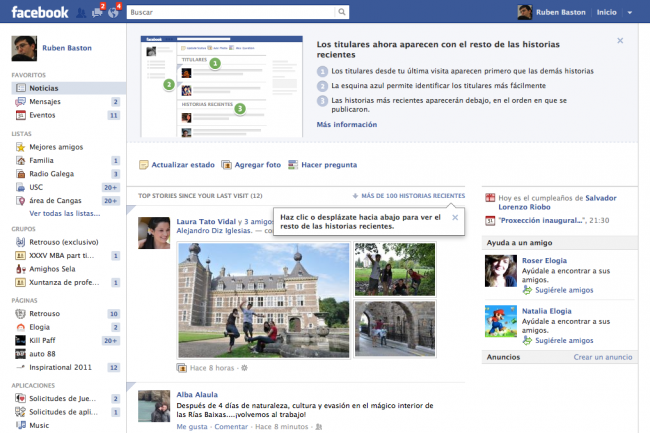Close the Haz clic o desplázate tooltip

pyautogui.click(x=455, y=218)
